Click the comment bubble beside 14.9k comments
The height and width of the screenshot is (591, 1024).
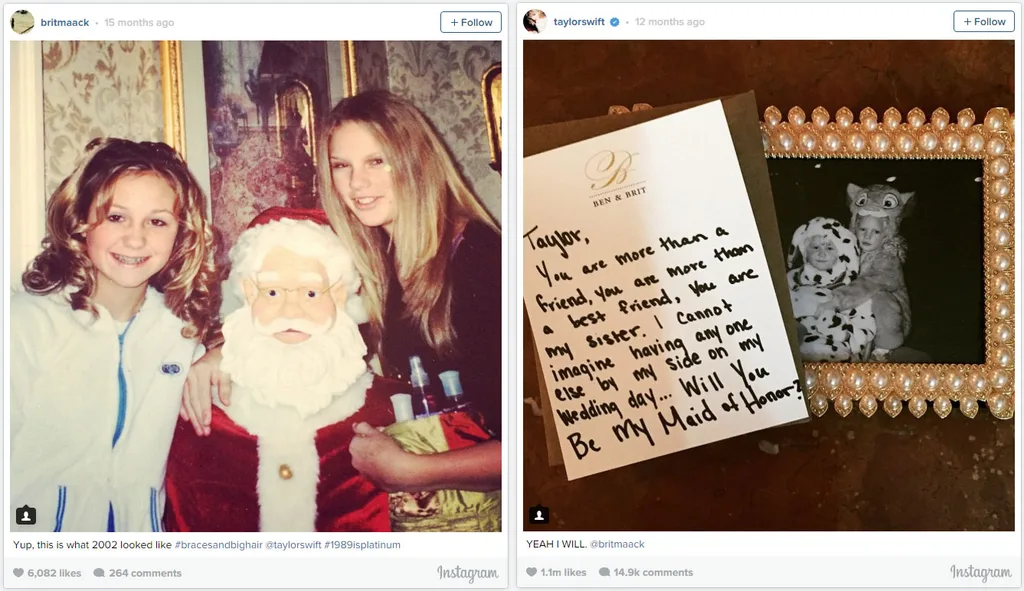click(604, 572)
